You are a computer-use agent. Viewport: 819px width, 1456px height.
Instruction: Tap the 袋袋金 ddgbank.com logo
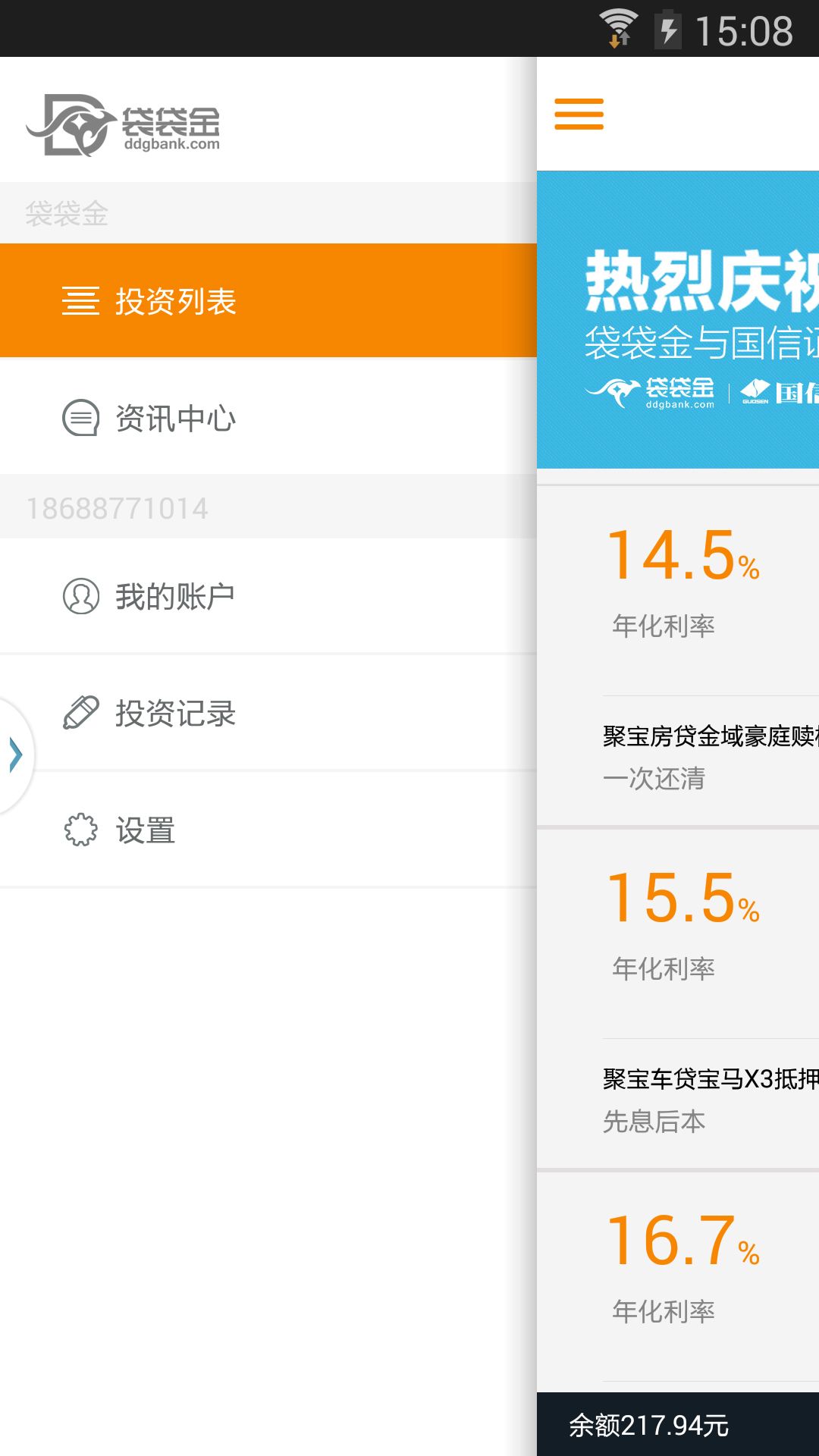pyautogui.click(x=123, y=125)
